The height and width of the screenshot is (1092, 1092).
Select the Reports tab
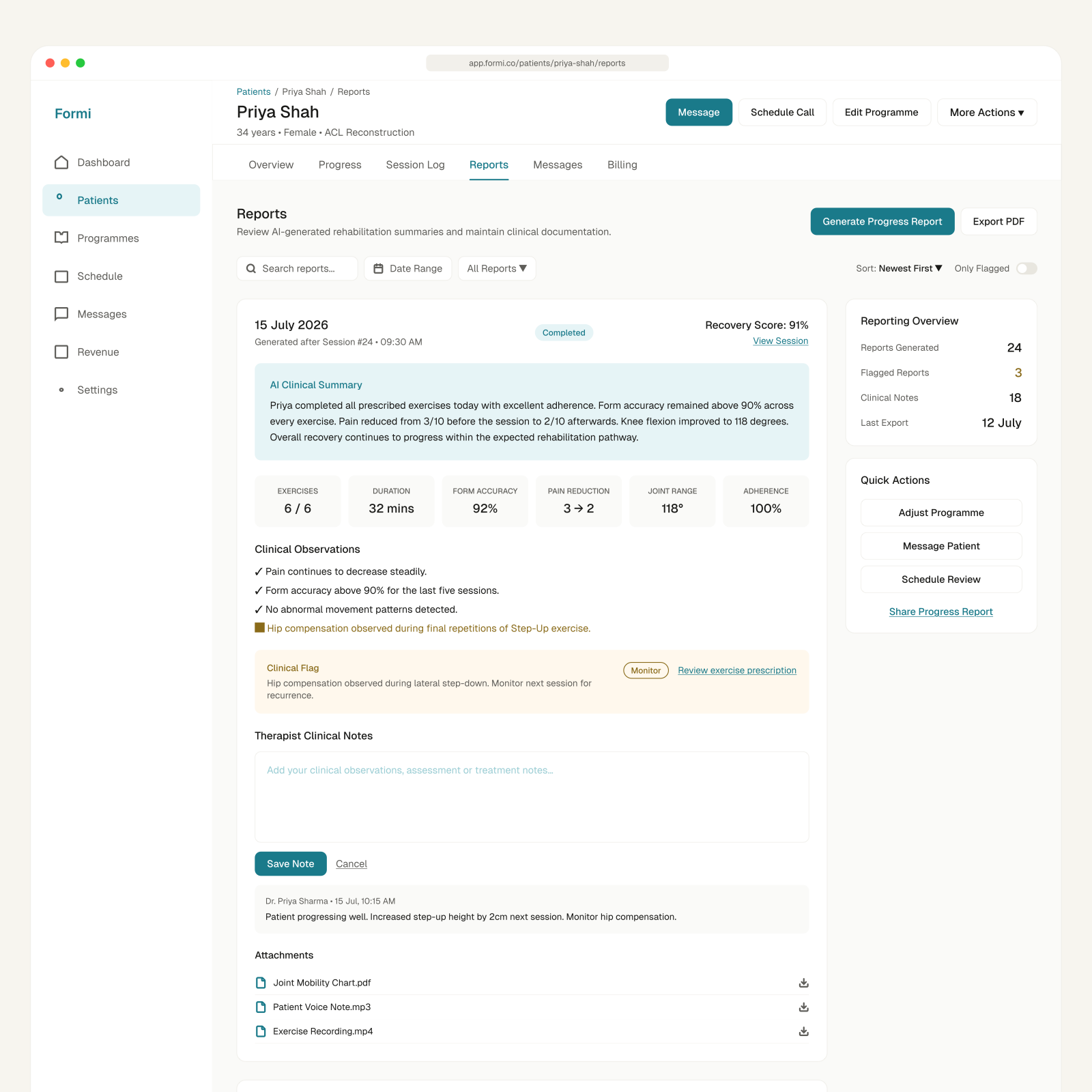[489, 165]
